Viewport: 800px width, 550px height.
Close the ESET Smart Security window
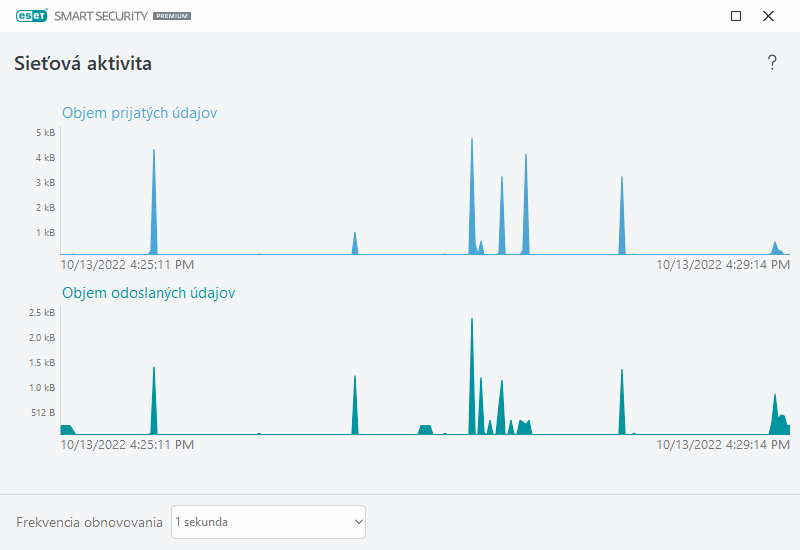[768, 16]
